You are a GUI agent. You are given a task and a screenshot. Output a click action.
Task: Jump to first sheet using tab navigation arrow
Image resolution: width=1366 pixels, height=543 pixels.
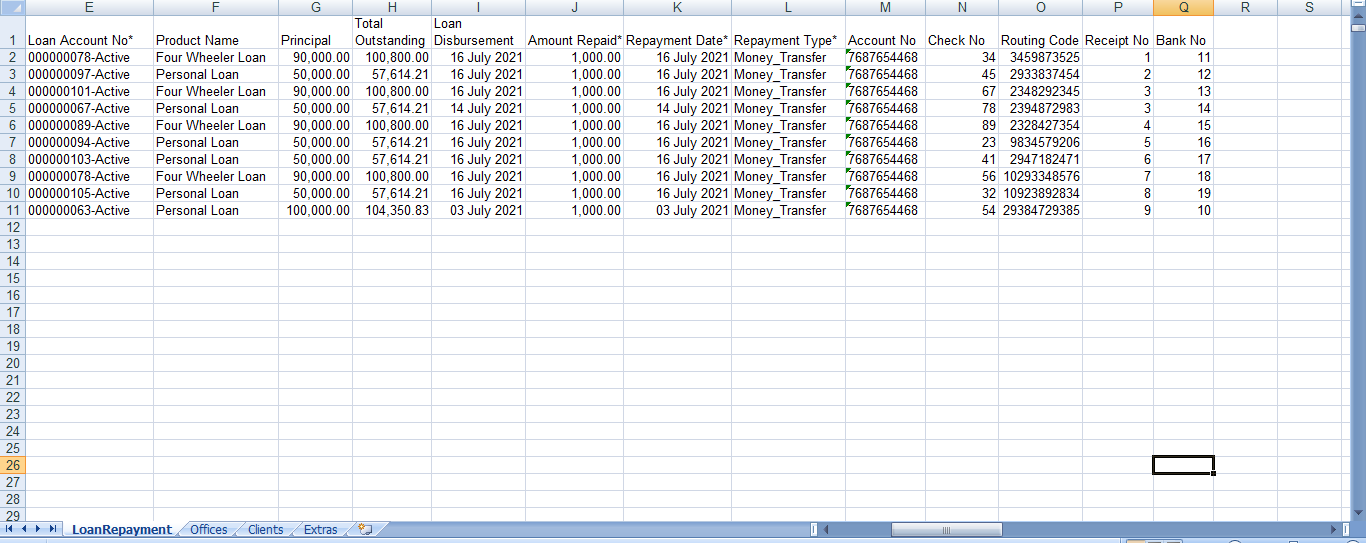tap(11, 529)
